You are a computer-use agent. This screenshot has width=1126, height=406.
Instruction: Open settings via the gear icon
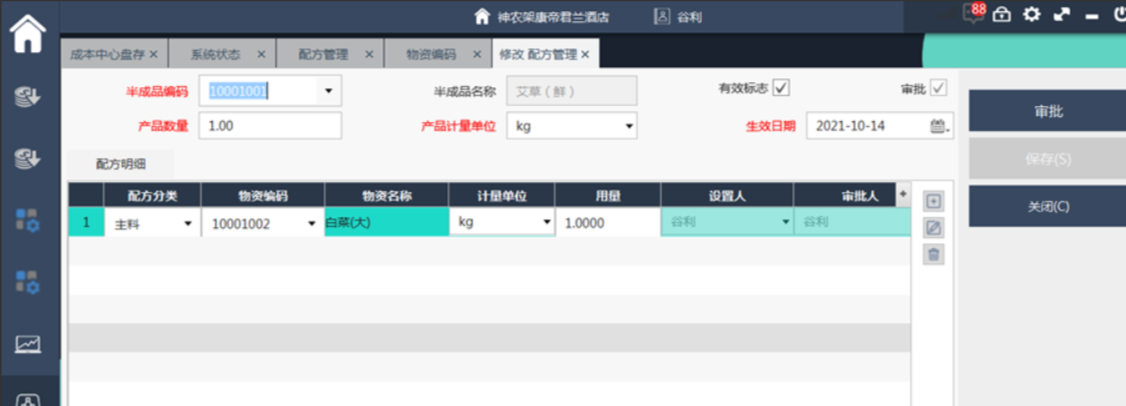[1032, 15]
